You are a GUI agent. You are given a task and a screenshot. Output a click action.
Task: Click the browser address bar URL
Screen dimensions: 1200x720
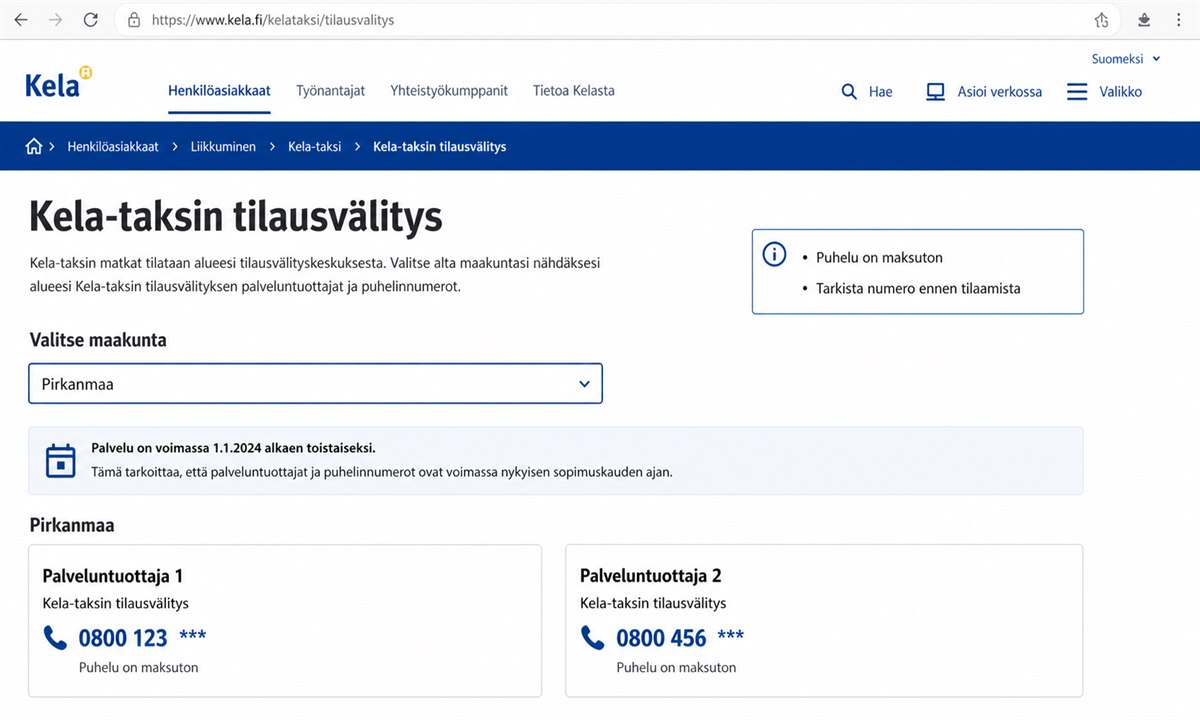click(x=273, y=20)
